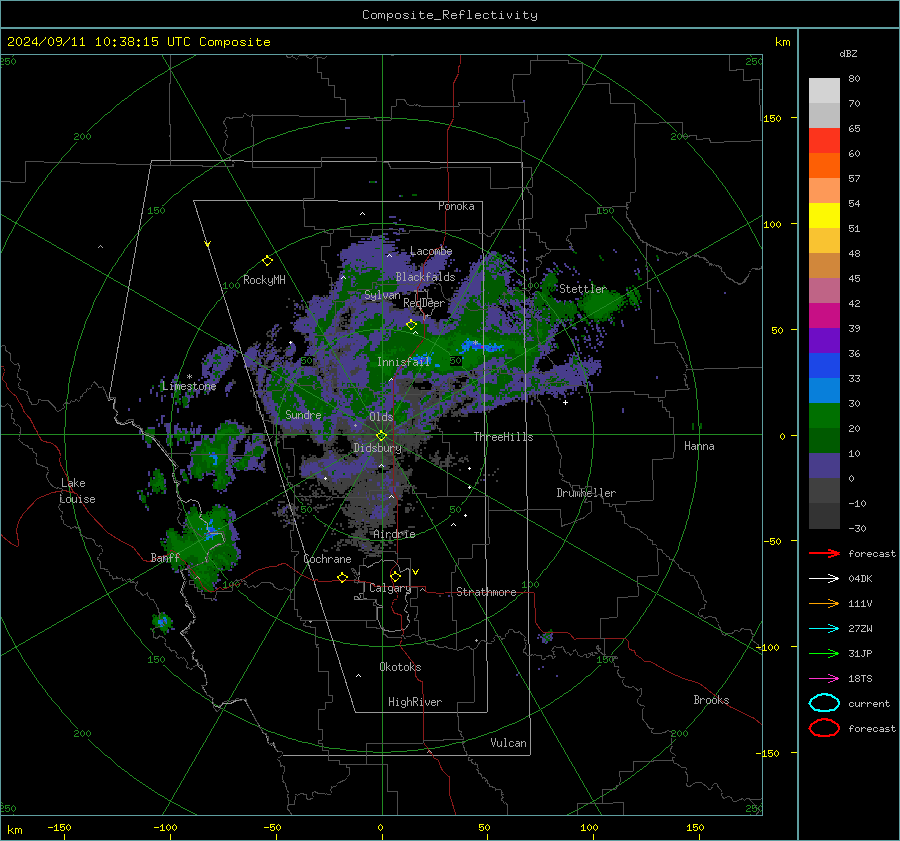Screen dimensions: 900x841
Task: Click the red forecast ellipse legend icon
Action: 824,728
